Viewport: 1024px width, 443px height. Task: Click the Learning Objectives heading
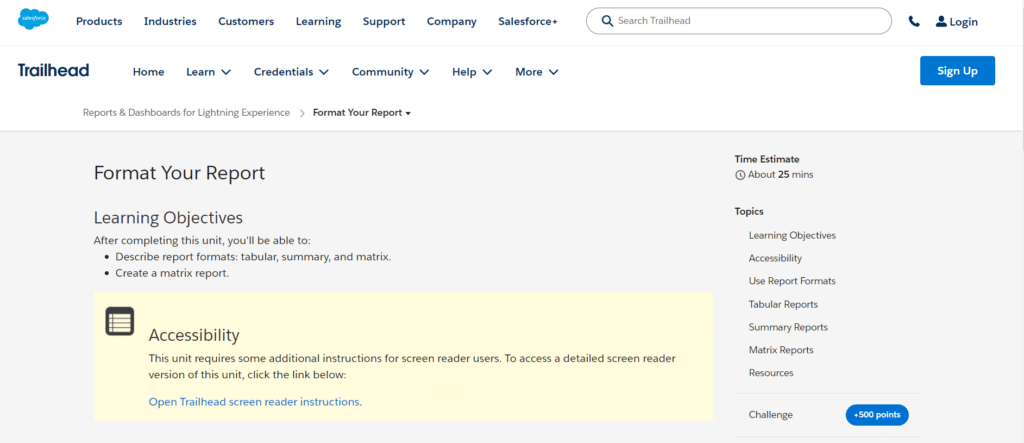pos(168,218)
